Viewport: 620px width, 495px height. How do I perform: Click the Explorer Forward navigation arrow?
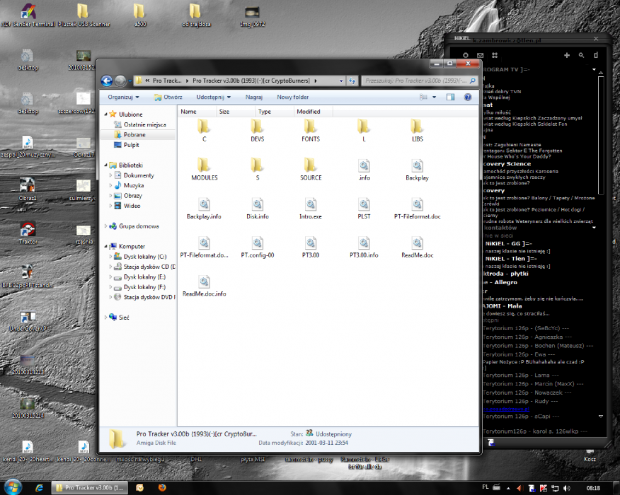tap(121, 81)
